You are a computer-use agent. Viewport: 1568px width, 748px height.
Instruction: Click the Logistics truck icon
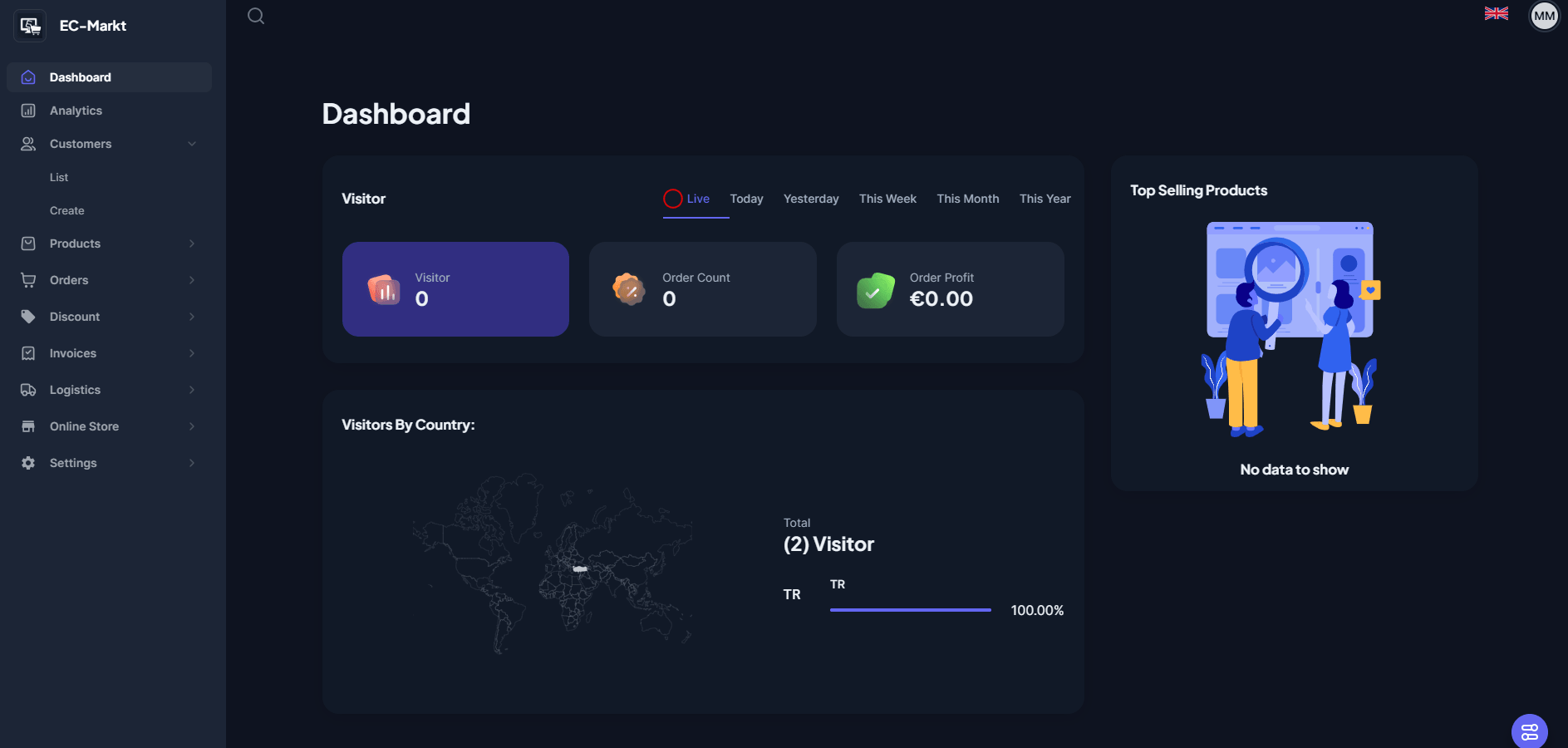click(x=28, y=390)
